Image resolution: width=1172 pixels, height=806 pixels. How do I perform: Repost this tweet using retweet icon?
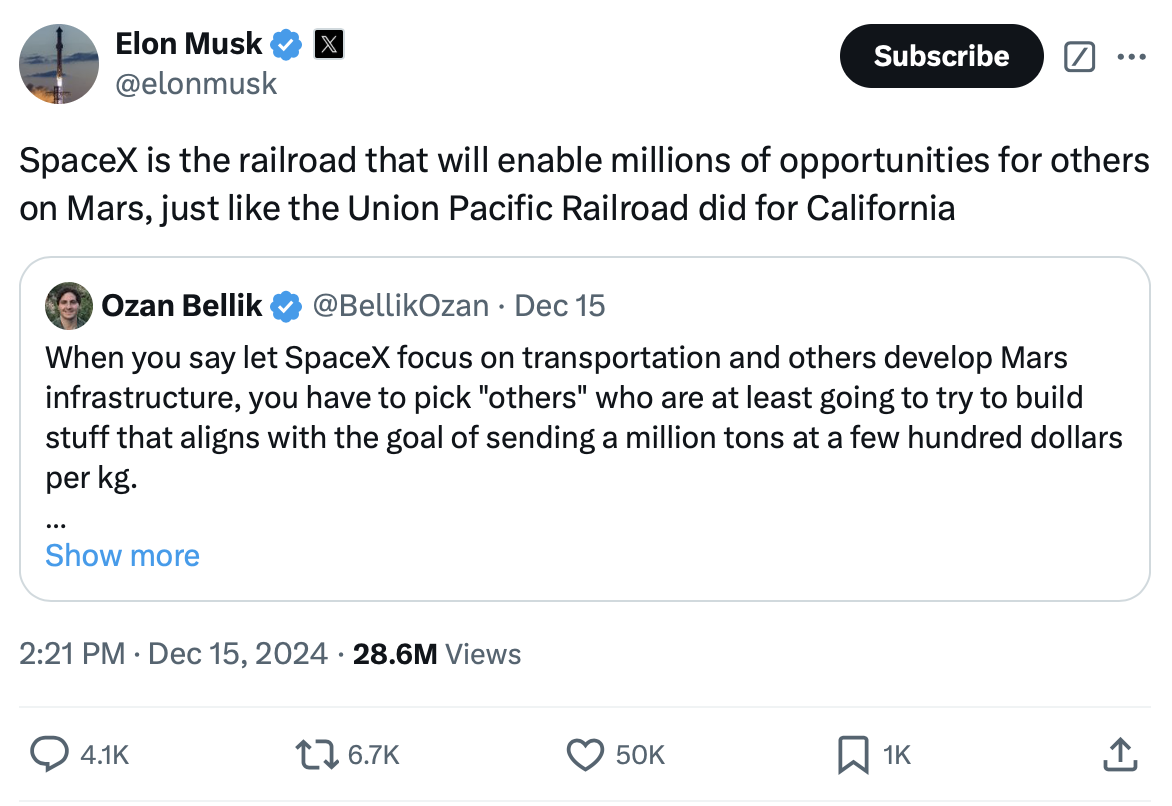pos(320,755)
